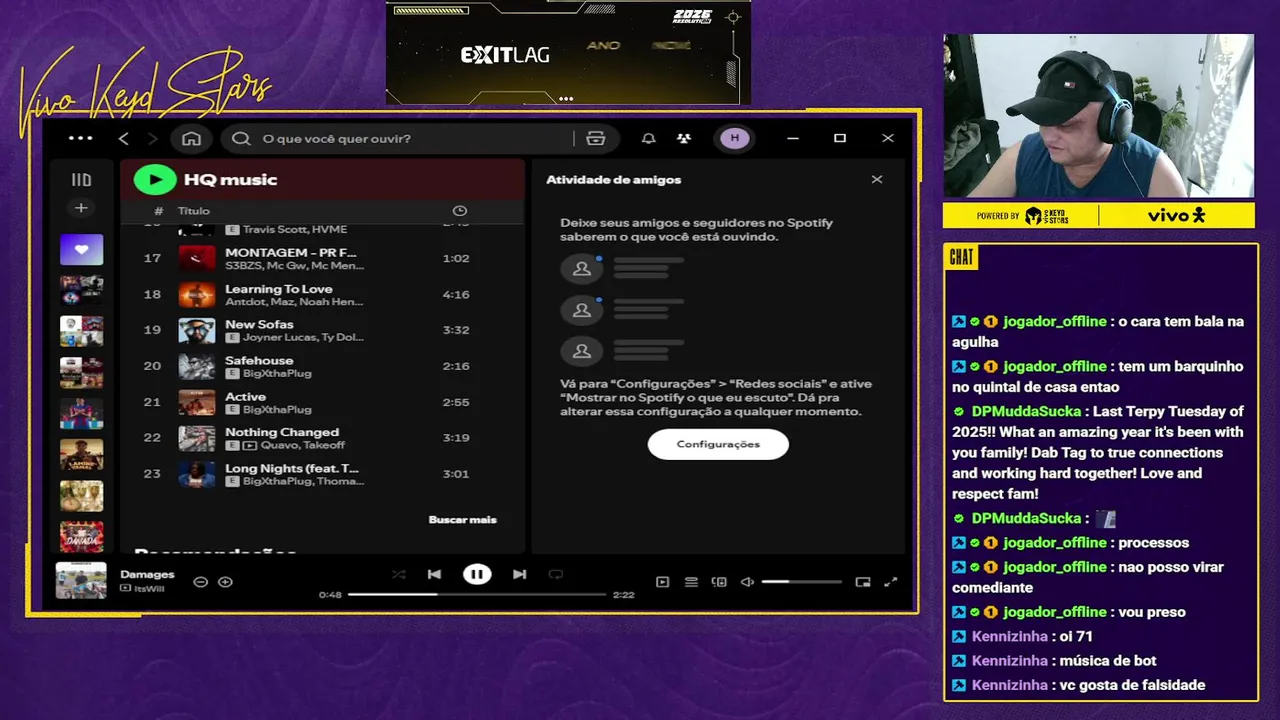Minimize the Spotify window
The width and height of the screenshot is (1280, 720).
click(793, 138)
